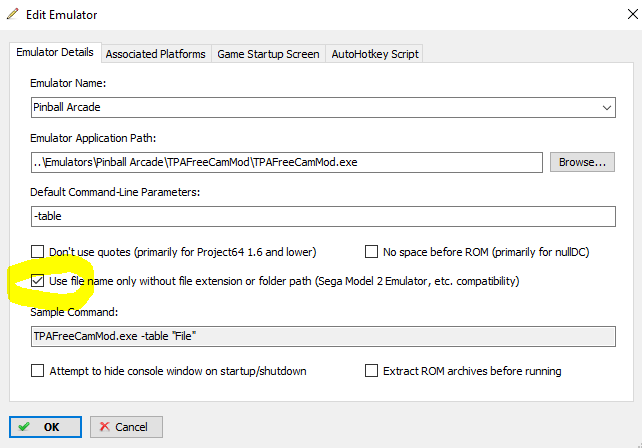Expand the Emulator Name dropdown arrow
642x448 pixels.
606,108
